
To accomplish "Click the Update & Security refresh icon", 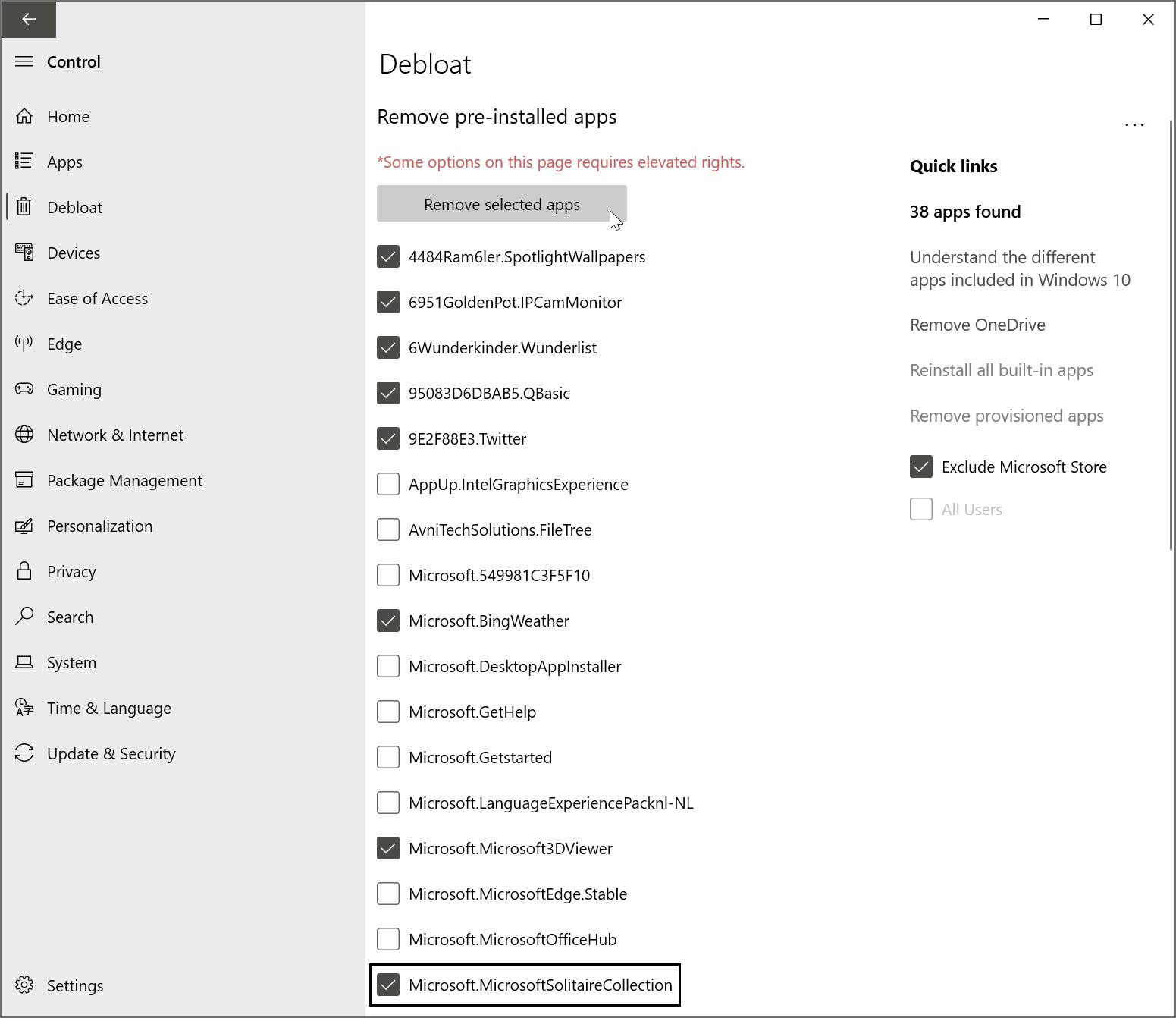I will (24, 753).
